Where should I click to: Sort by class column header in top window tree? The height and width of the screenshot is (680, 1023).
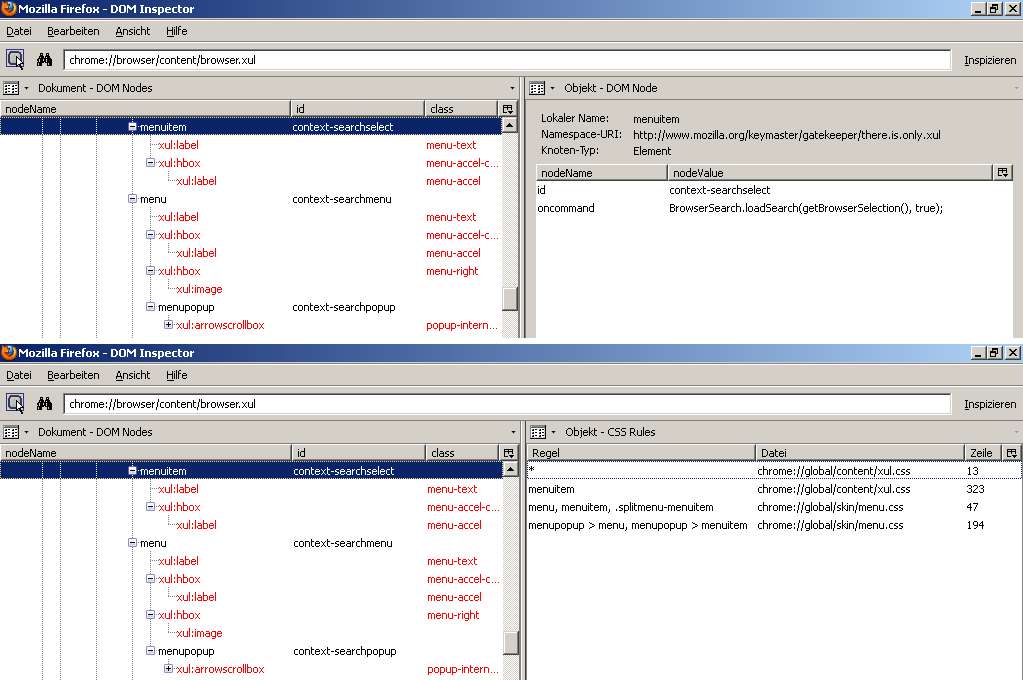click(461, 108)
